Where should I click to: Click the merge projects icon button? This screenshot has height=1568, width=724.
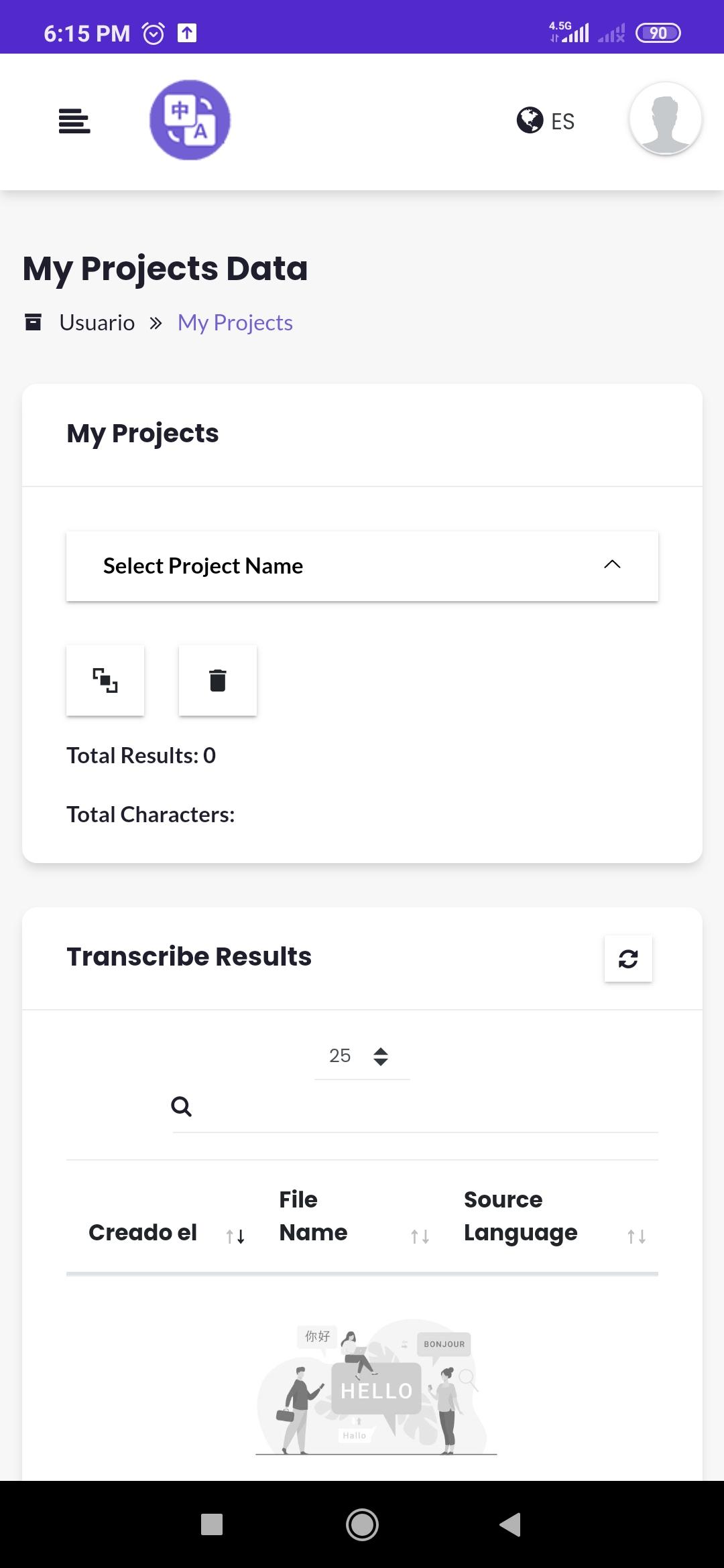pyautogui.click(x=105, y=680)
